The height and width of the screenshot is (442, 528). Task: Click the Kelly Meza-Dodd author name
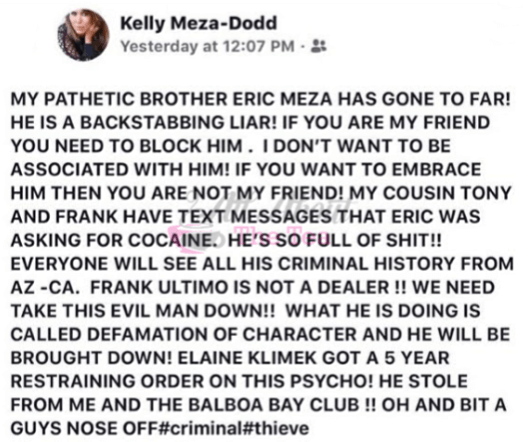click(199, 24)
